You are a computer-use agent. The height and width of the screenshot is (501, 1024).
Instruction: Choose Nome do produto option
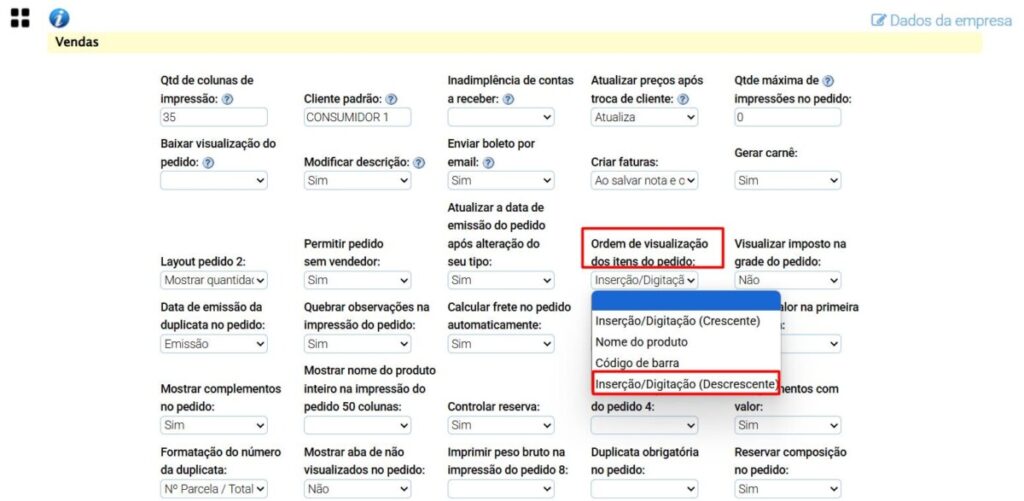tap(686, 342)
